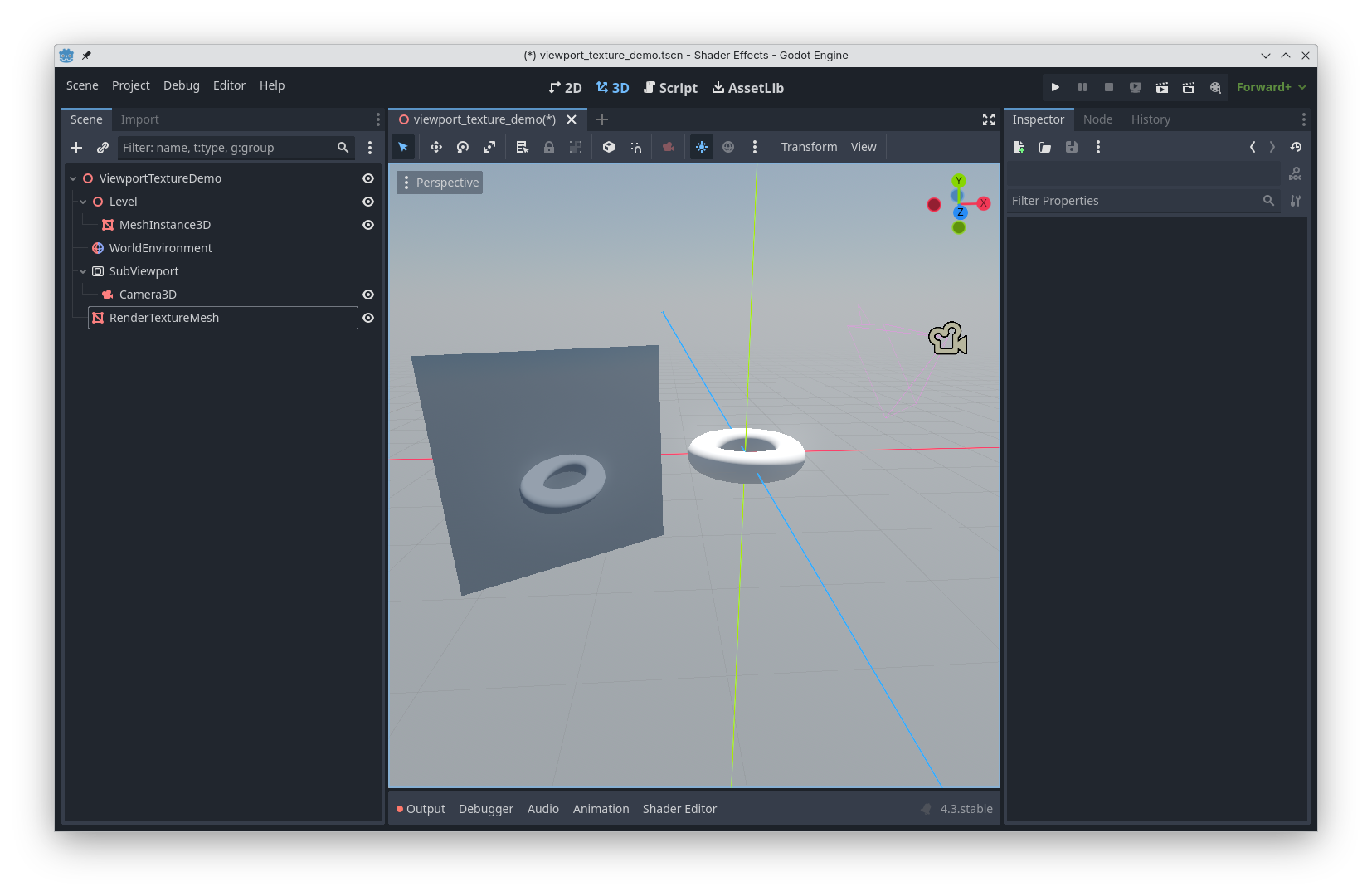Stop the running project
This screenshot has height=896, width=1372.
[1109, 87]
